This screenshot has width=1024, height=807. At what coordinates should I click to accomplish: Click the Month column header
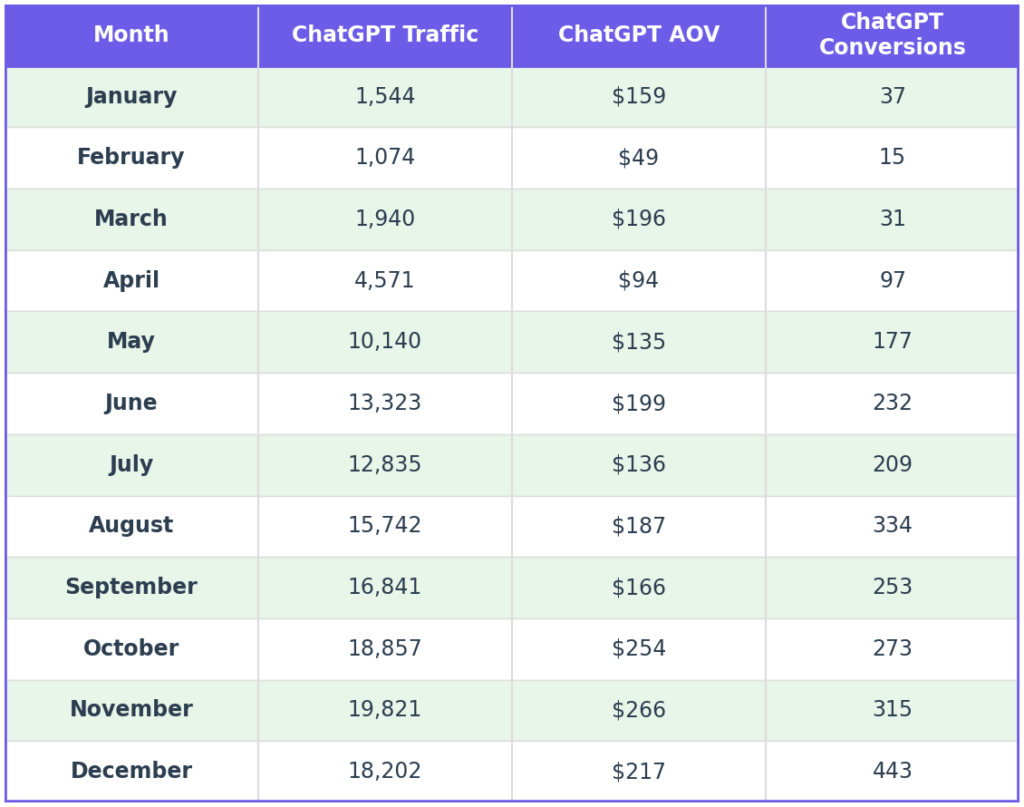tap(131, 35)
